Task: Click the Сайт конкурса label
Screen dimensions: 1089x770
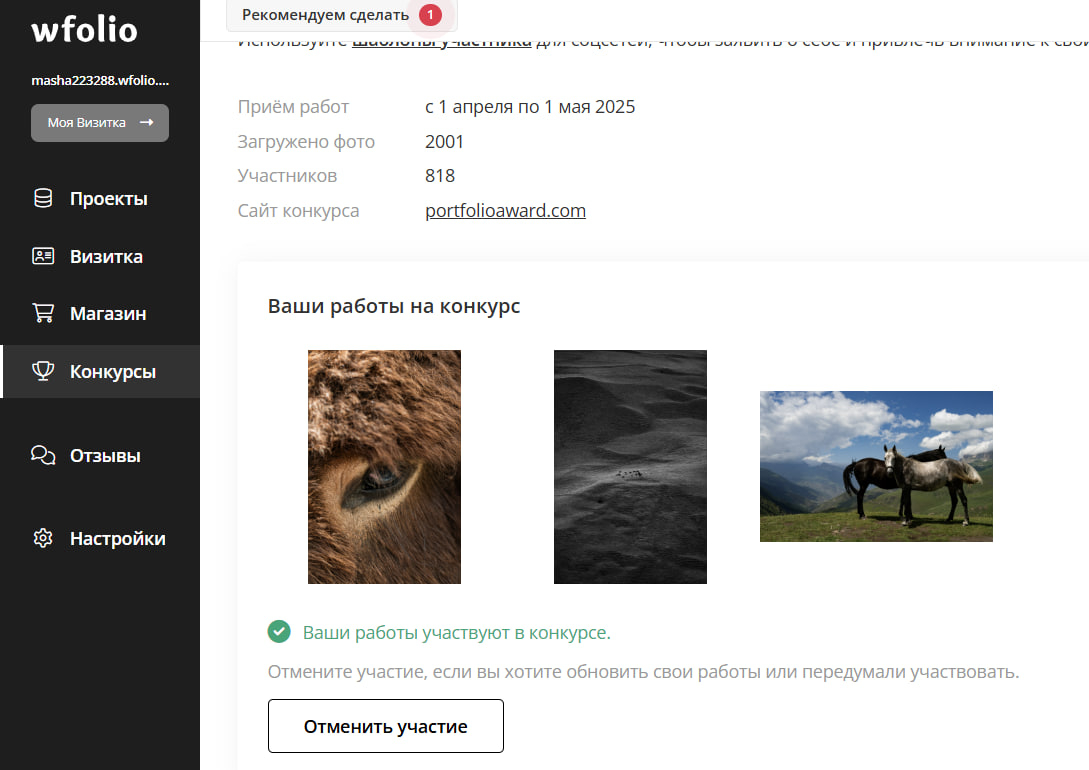Action: coord(299,210)
